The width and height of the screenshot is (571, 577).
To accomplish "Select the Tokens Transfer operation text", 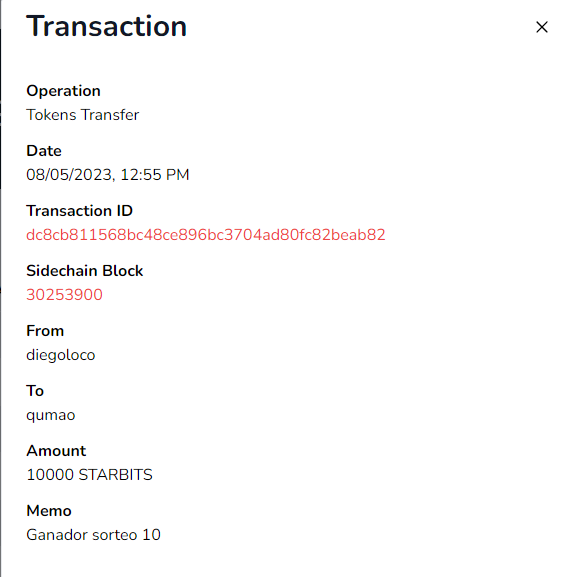I will tap(82, 115).
